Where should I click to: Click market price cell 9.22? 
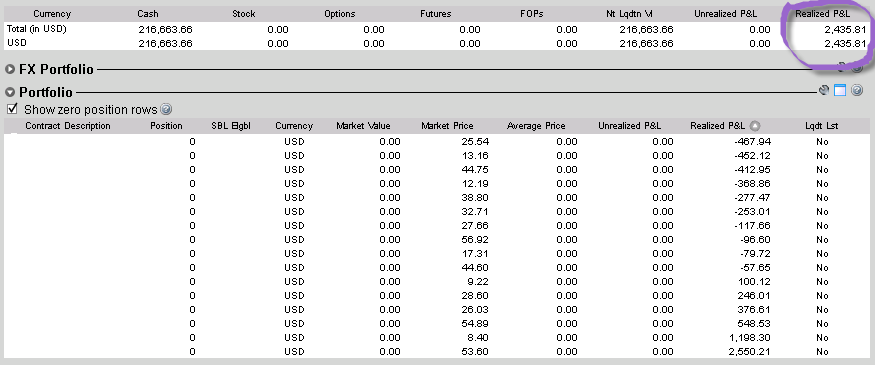coord(479,281)
